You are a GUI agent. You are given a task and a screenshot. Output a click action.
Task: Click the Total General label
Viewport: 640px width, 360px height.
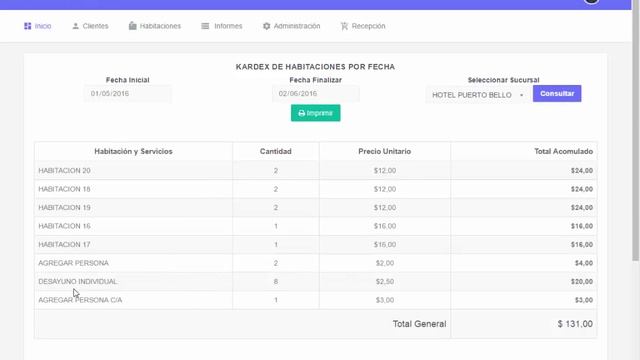419,324
